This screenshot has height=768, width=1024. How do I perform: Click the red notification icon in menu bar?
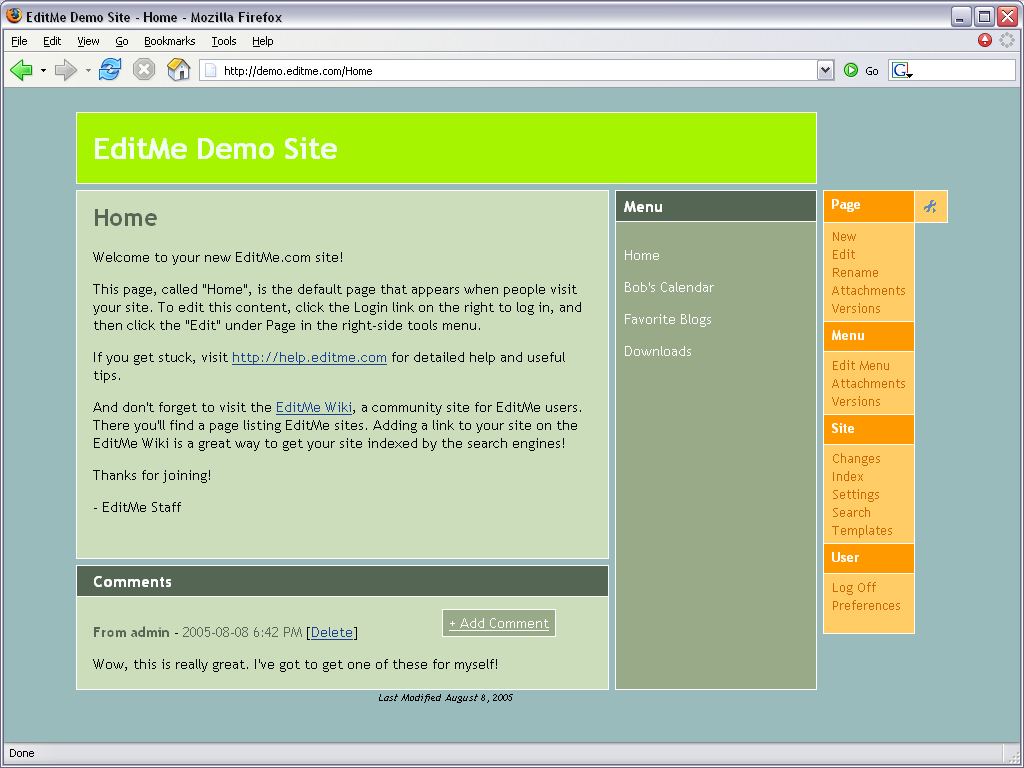click(985, 40)
